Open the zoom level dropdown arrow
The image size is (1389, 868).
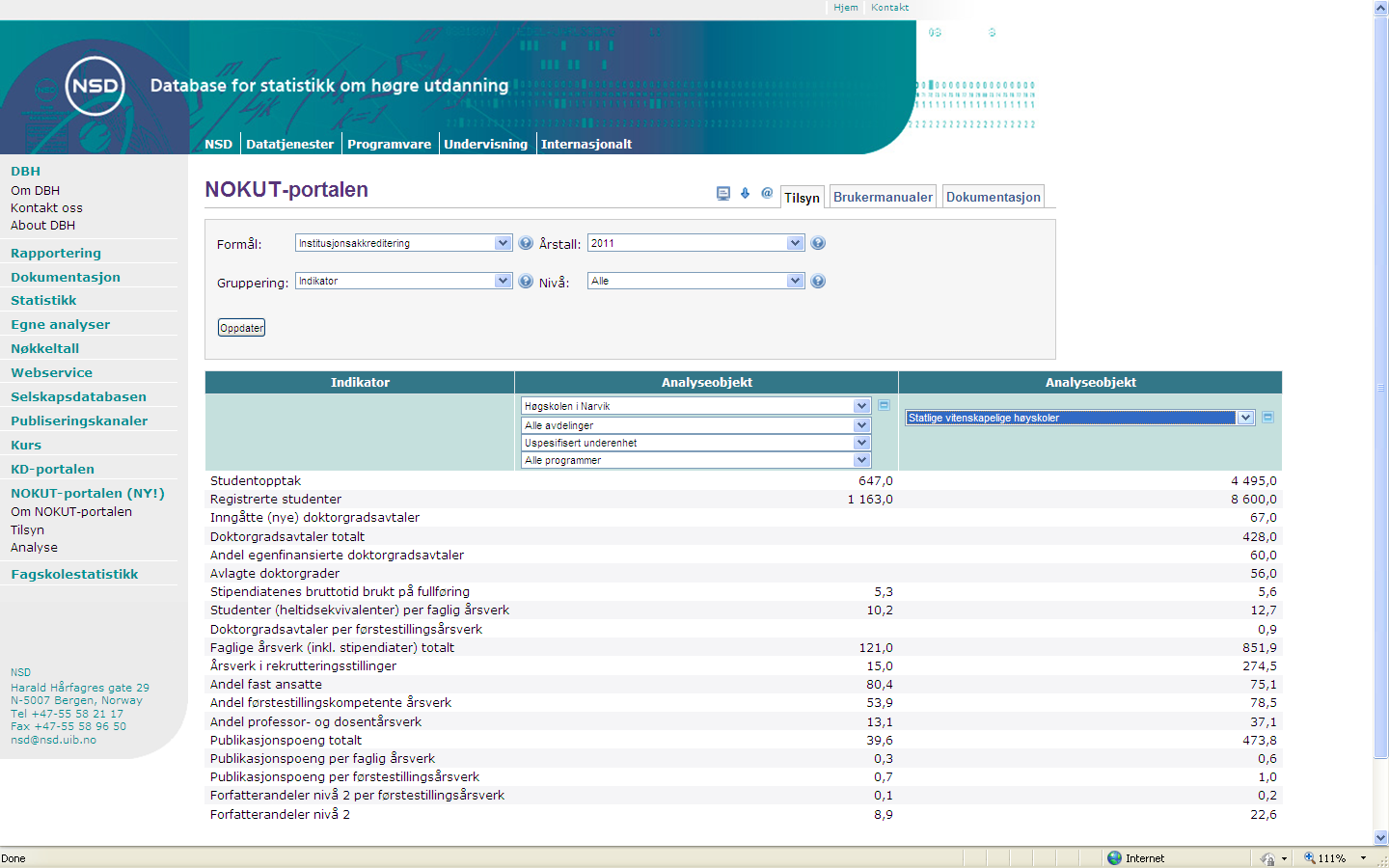click(1363, 858)
